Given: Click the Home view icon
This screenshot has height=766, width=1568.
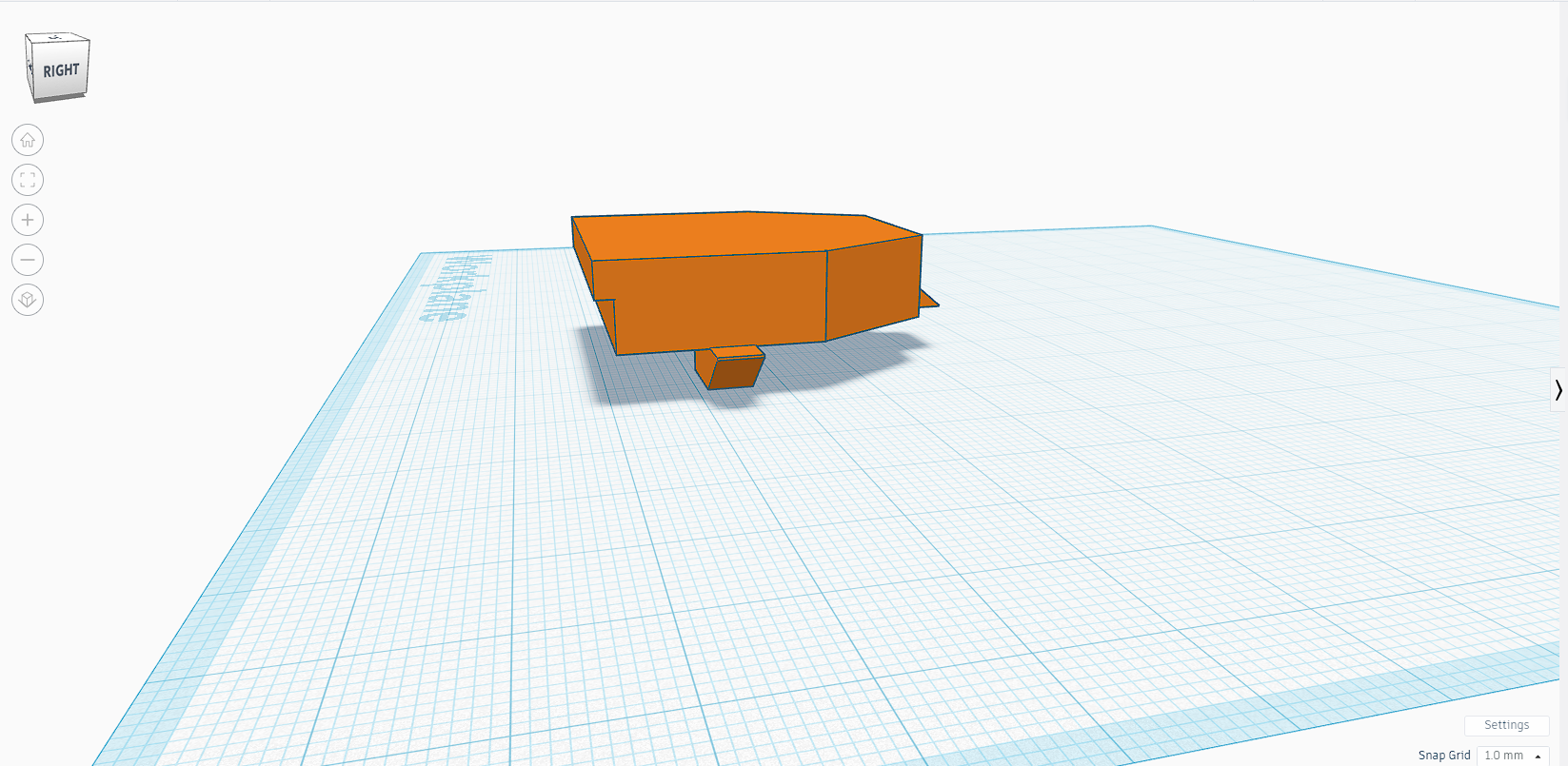Looking at the screenshot, I should [28, 140].
